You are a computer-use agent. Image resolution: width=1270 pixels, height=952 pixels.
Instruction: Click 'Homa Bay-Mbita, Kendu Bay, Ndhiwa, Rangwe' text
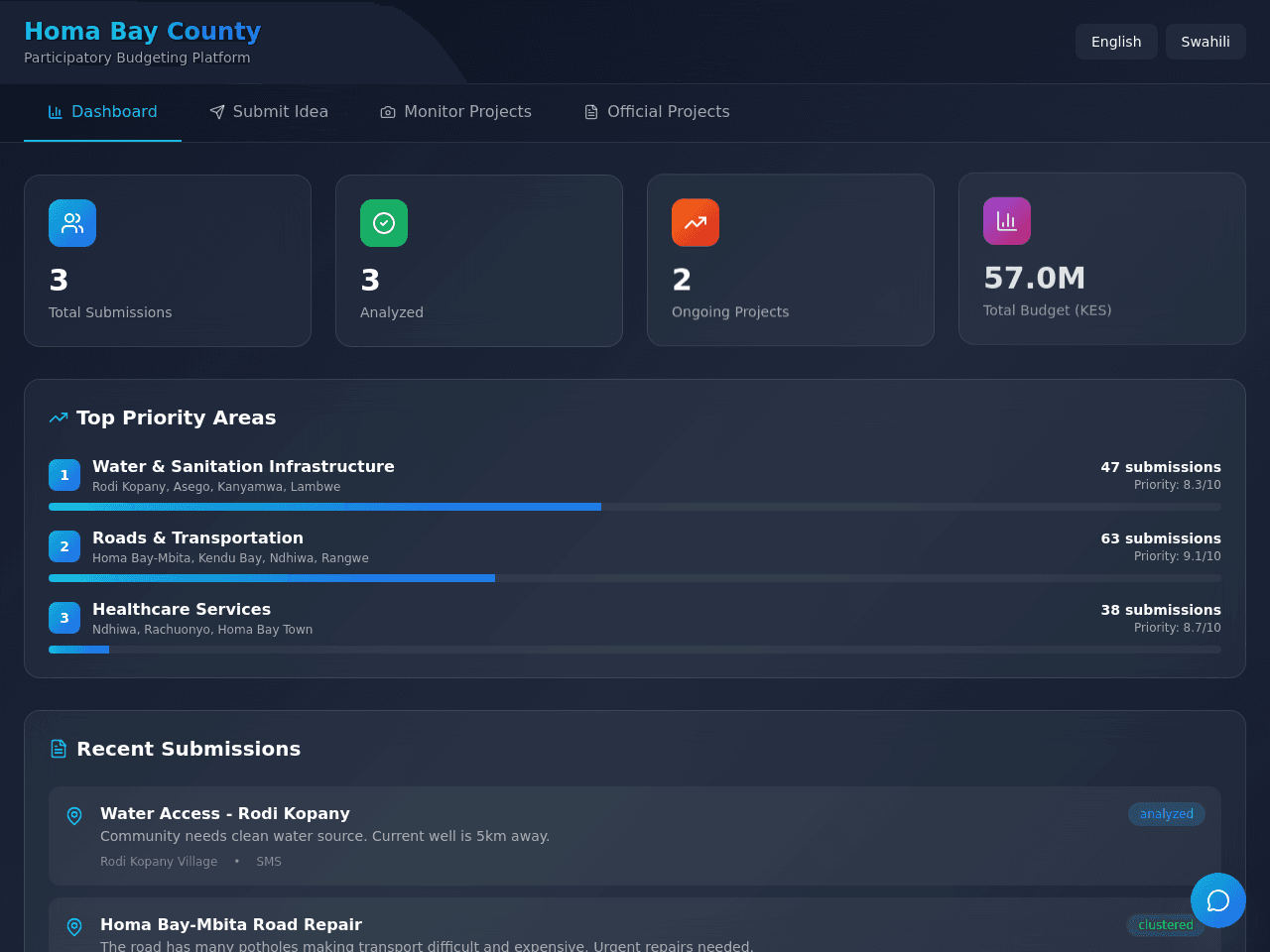[x=230, y=558]
